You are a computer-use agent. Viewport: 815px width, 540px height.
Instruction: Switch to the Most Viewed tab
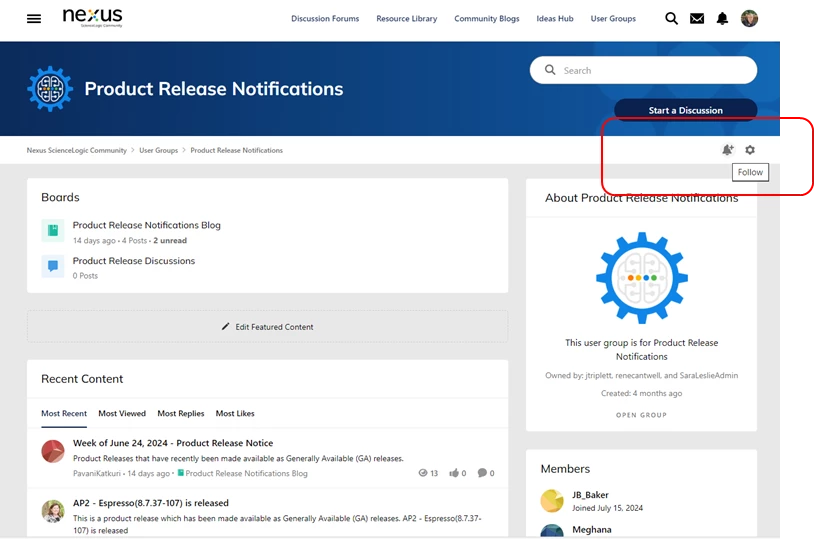[x=122, y=414]
